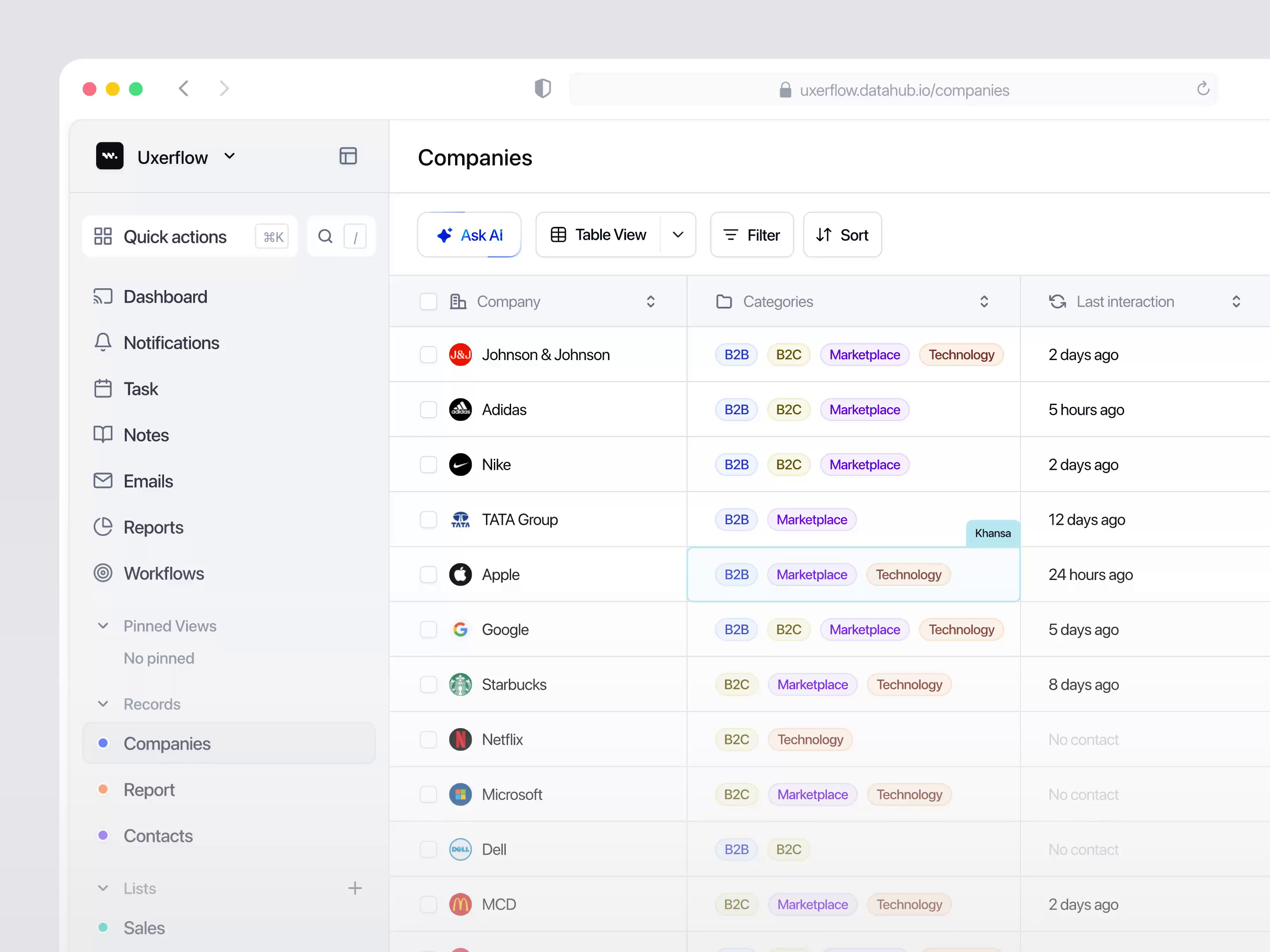Open the Uxerflow workspace dropdown chevron
This screenshot has width=1270, height=952.
click(230, 156)
